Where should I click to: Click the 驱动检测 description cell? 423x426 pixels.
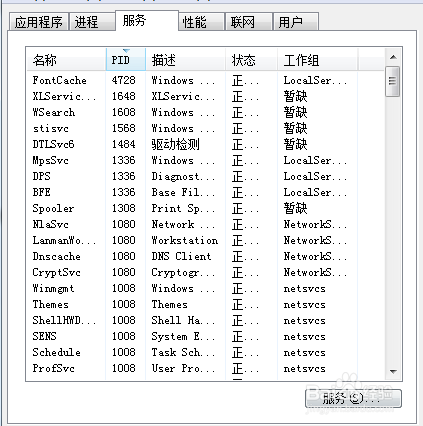point(175,144)
